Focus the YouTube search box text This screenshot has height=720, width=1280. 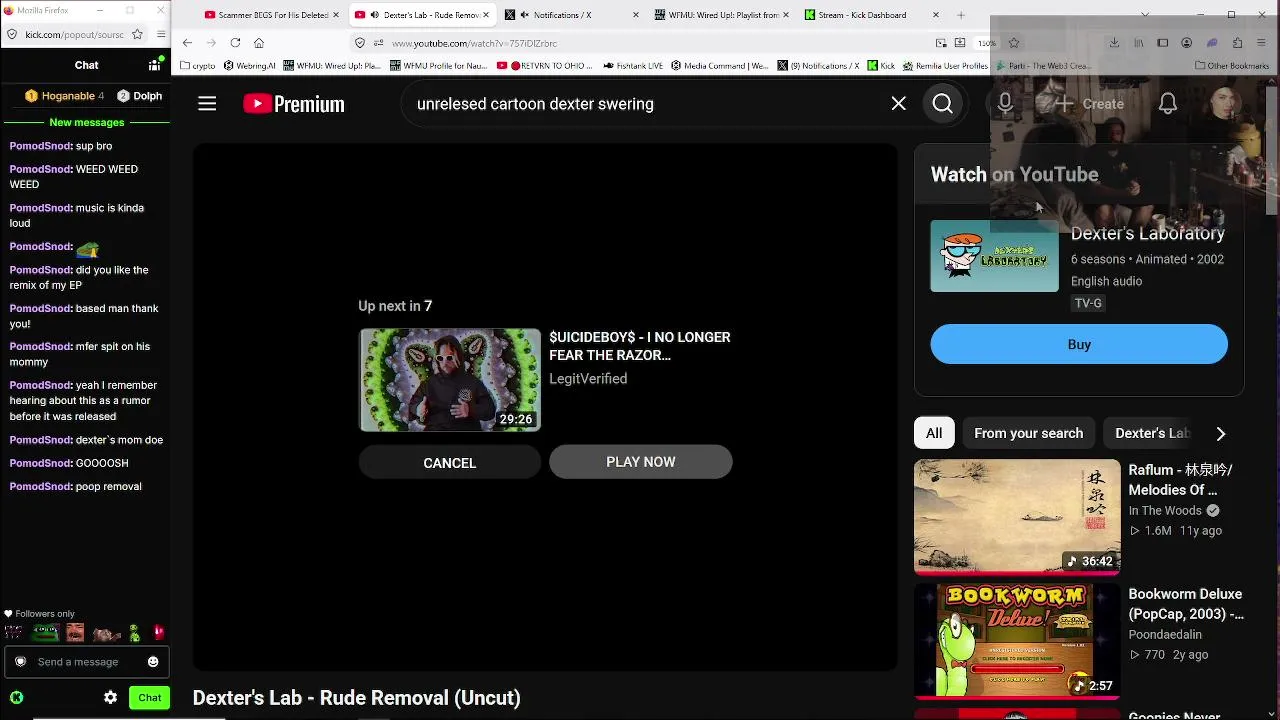pos(535,104)
